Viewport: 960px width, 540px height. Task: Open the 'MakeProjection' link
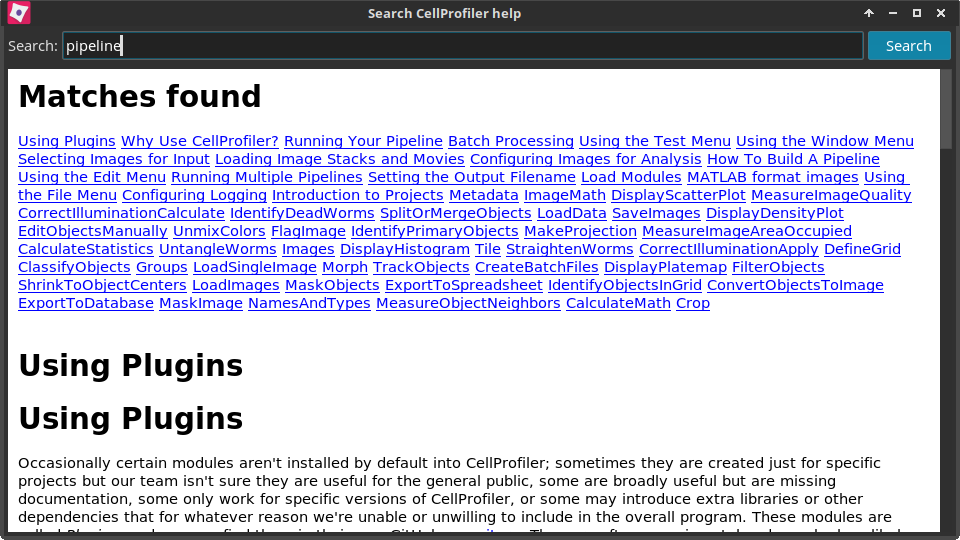(580, 231)
